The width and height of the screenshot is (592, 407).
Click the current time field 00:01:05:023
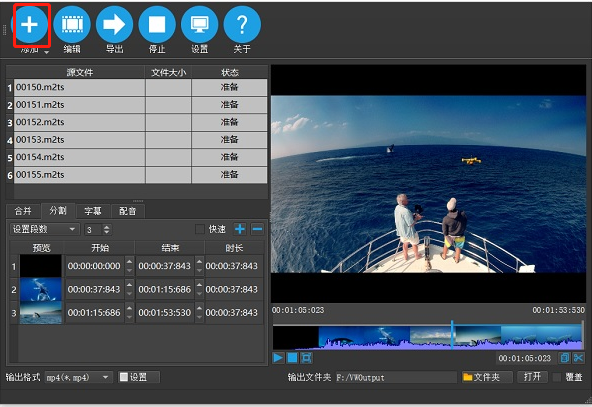pos(524,358)
